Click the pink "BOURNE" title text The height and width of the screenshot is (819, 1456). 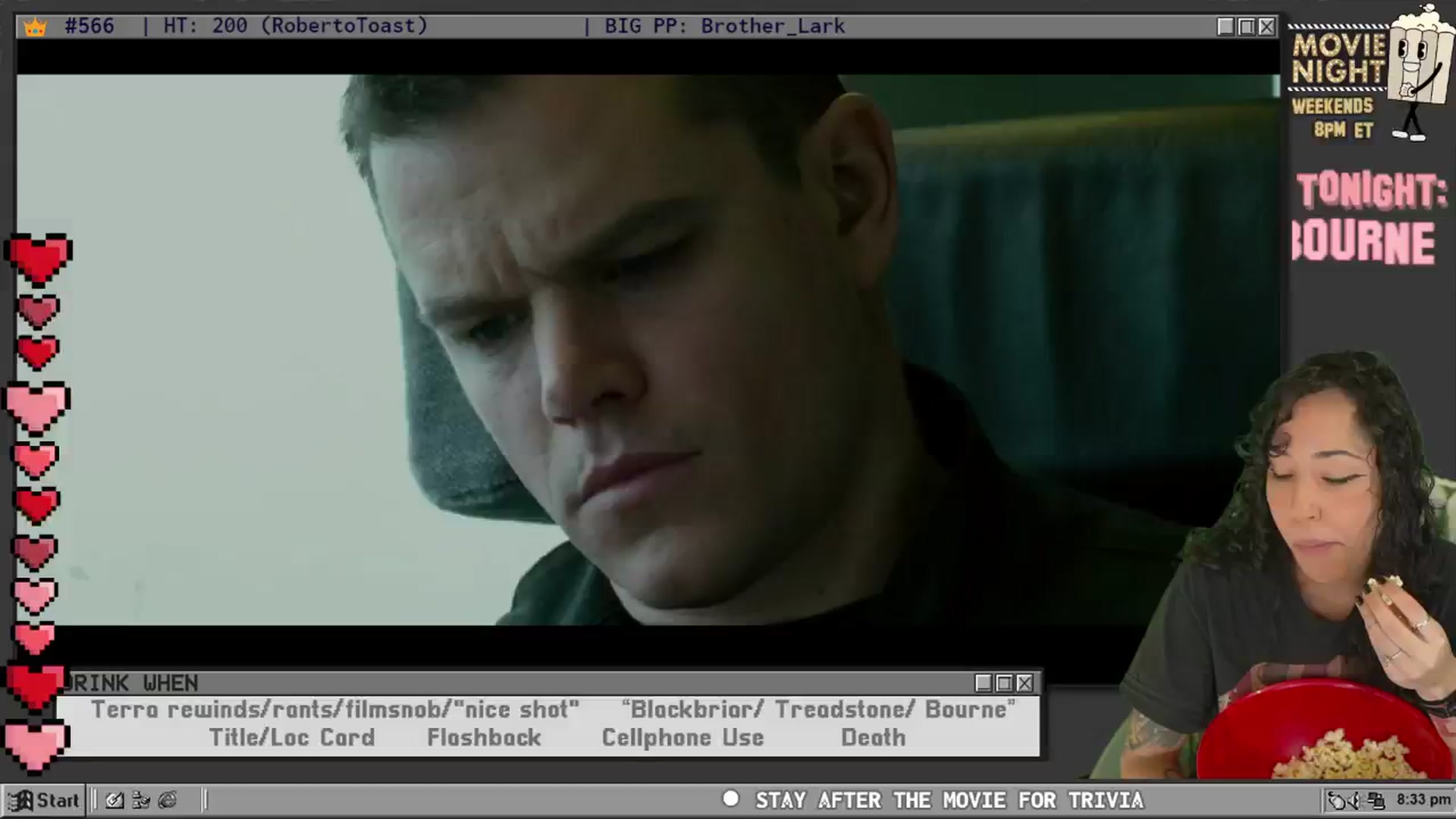[1364, 243]
